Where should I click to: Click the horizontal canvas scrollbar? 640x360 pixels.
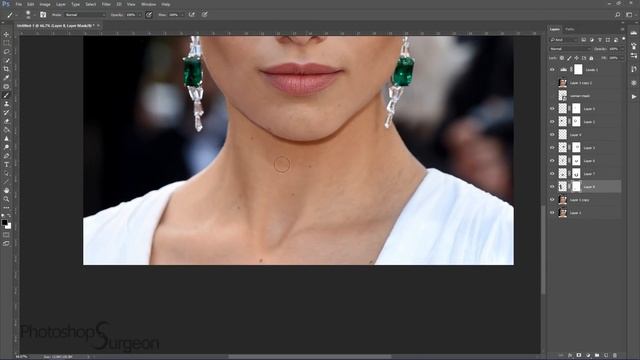point(309,357)
